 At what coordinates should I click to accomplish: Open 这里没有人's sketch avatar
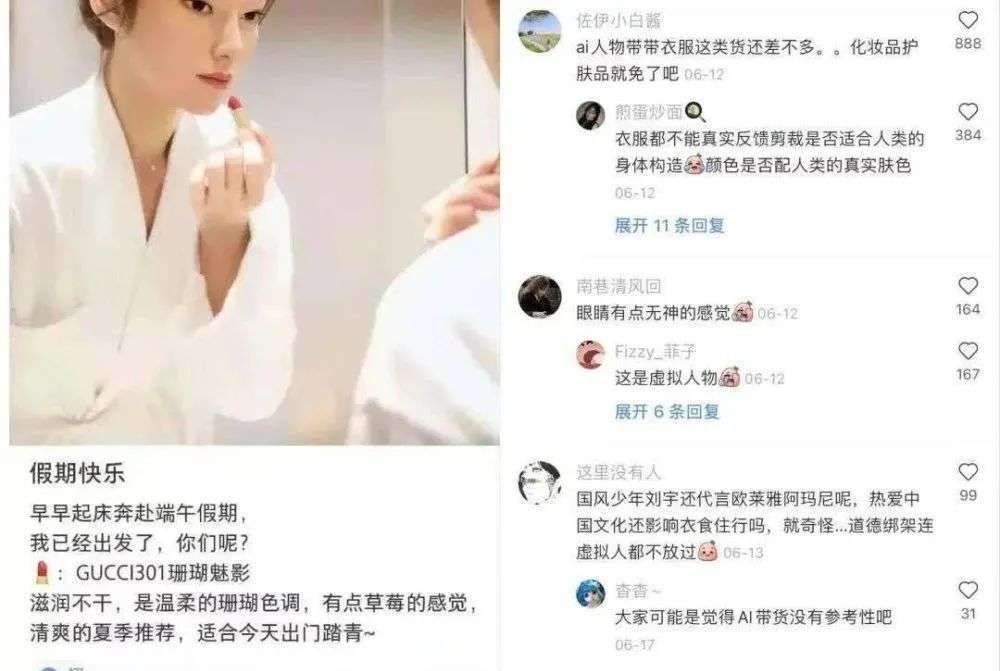[x=540, y=482]
